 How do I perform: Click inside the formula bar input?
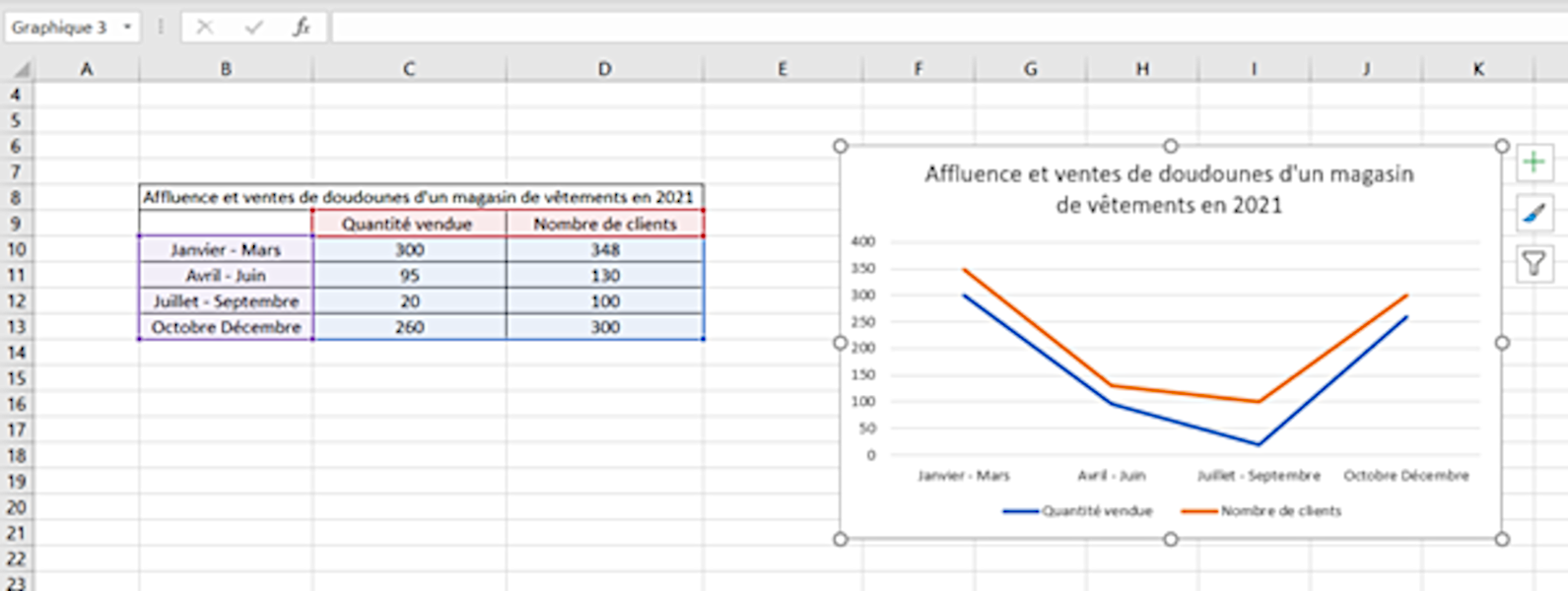point(887,28)
